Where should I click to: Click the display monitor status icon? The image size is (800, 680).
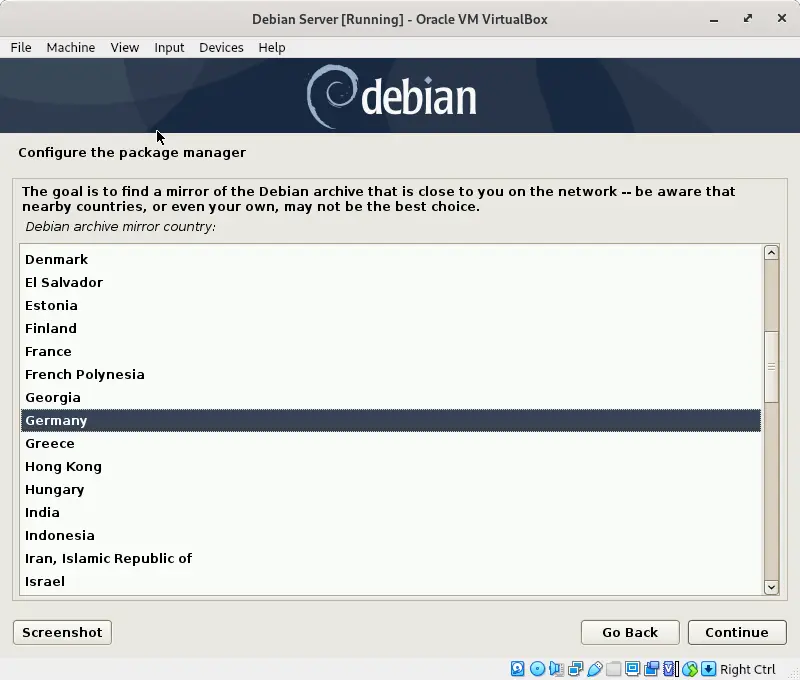(632, 668)
